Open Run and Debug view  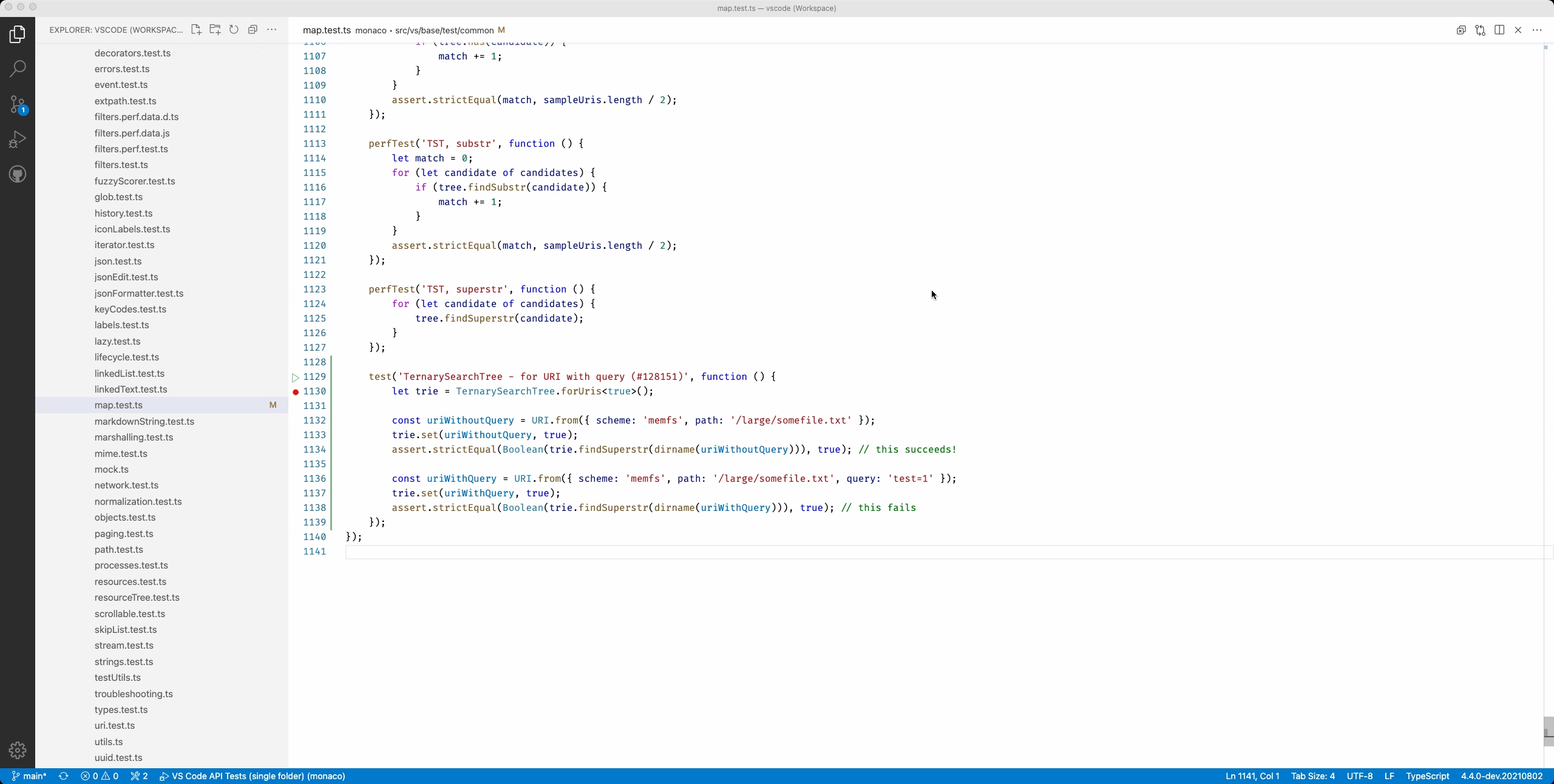[18, 140]
